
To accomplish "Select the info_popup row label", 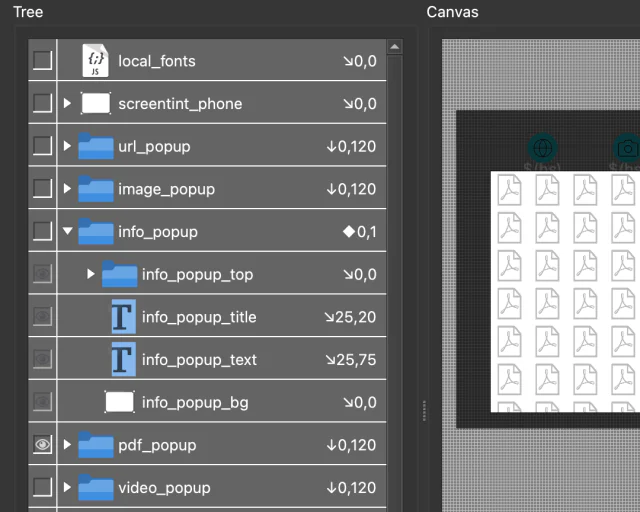I will pos(158,232).
